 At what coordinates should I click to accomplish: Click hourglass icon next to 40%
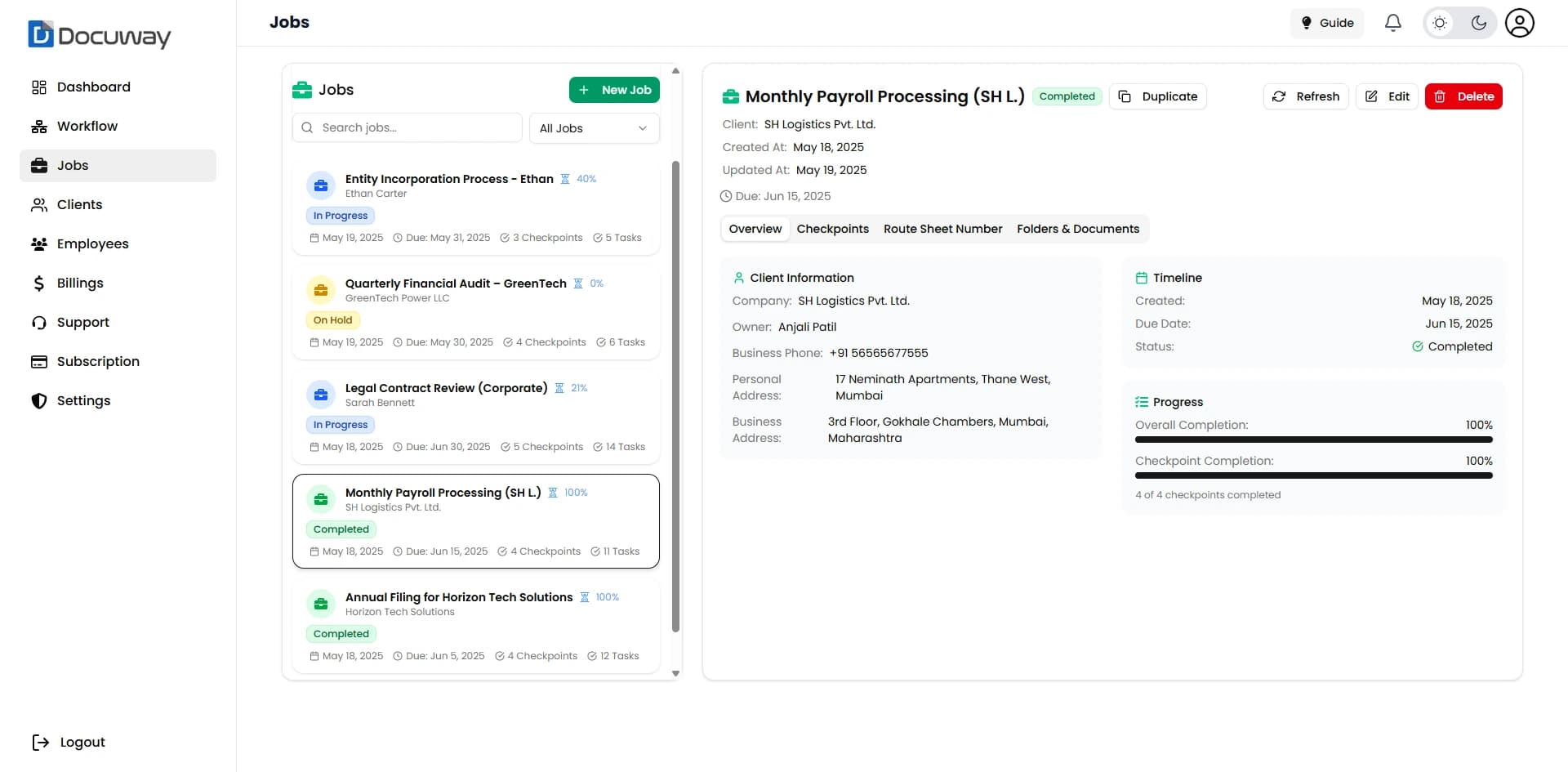coord(564,179)
